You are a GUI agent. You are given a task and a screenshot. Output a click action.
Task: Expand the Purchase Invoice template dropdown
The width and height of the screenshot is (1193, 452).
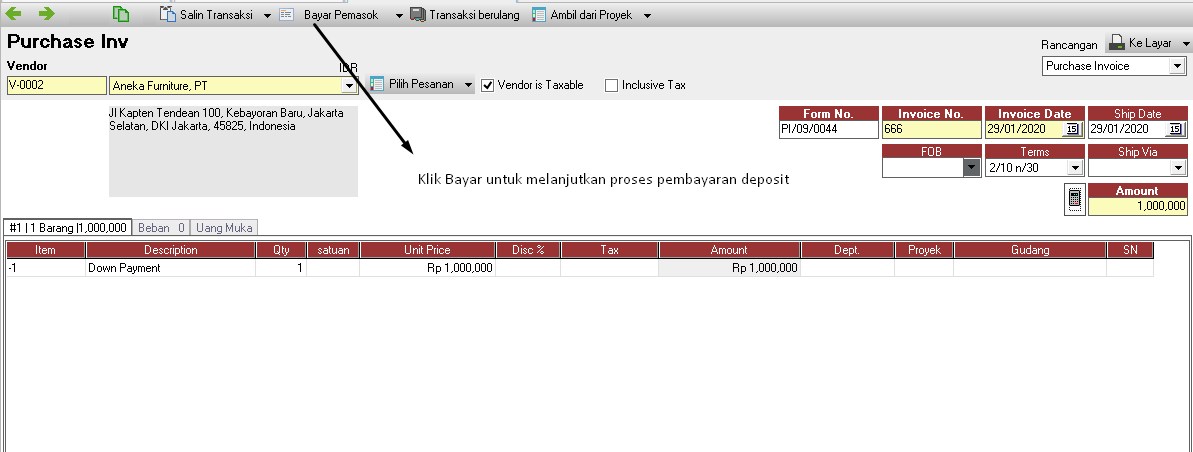1176,66
